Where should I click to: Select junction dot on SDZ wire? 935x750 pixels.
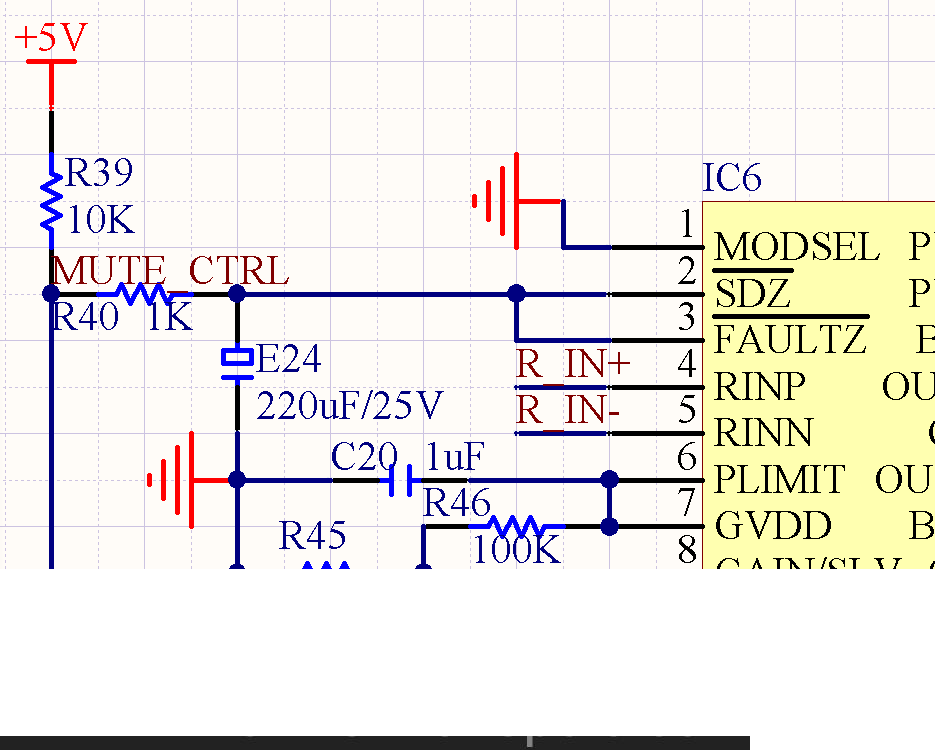(516, 293)
